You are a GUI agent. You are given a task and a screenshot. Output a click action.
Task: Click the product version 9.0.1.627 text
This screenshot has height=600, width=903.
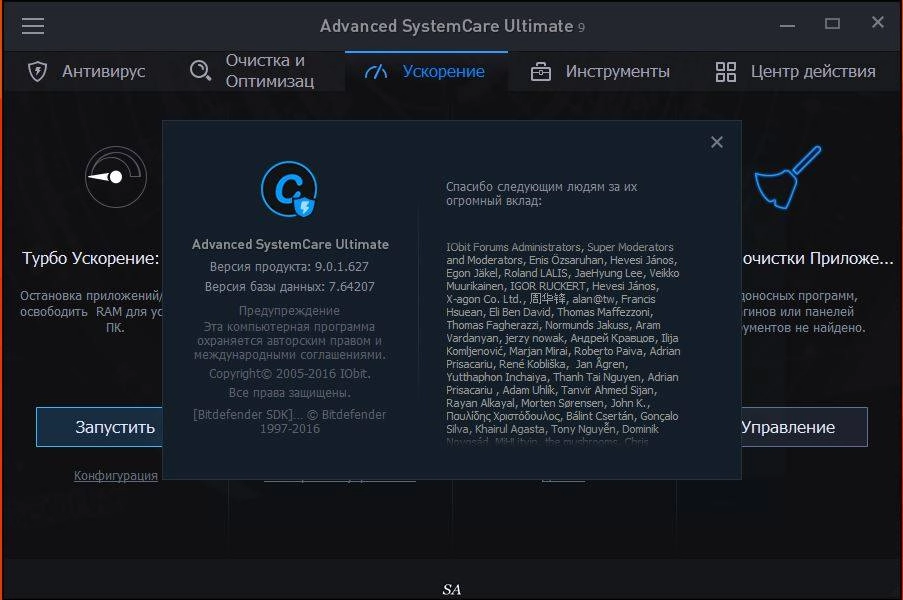click(289, 267)
